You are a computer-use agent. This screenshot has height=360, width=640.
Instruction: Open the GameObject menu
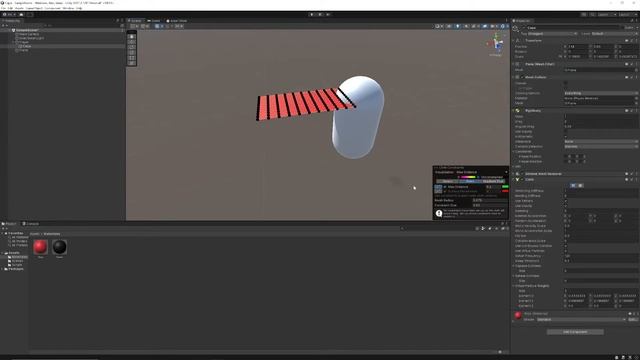pyautogui.click(x=34, y=8)
